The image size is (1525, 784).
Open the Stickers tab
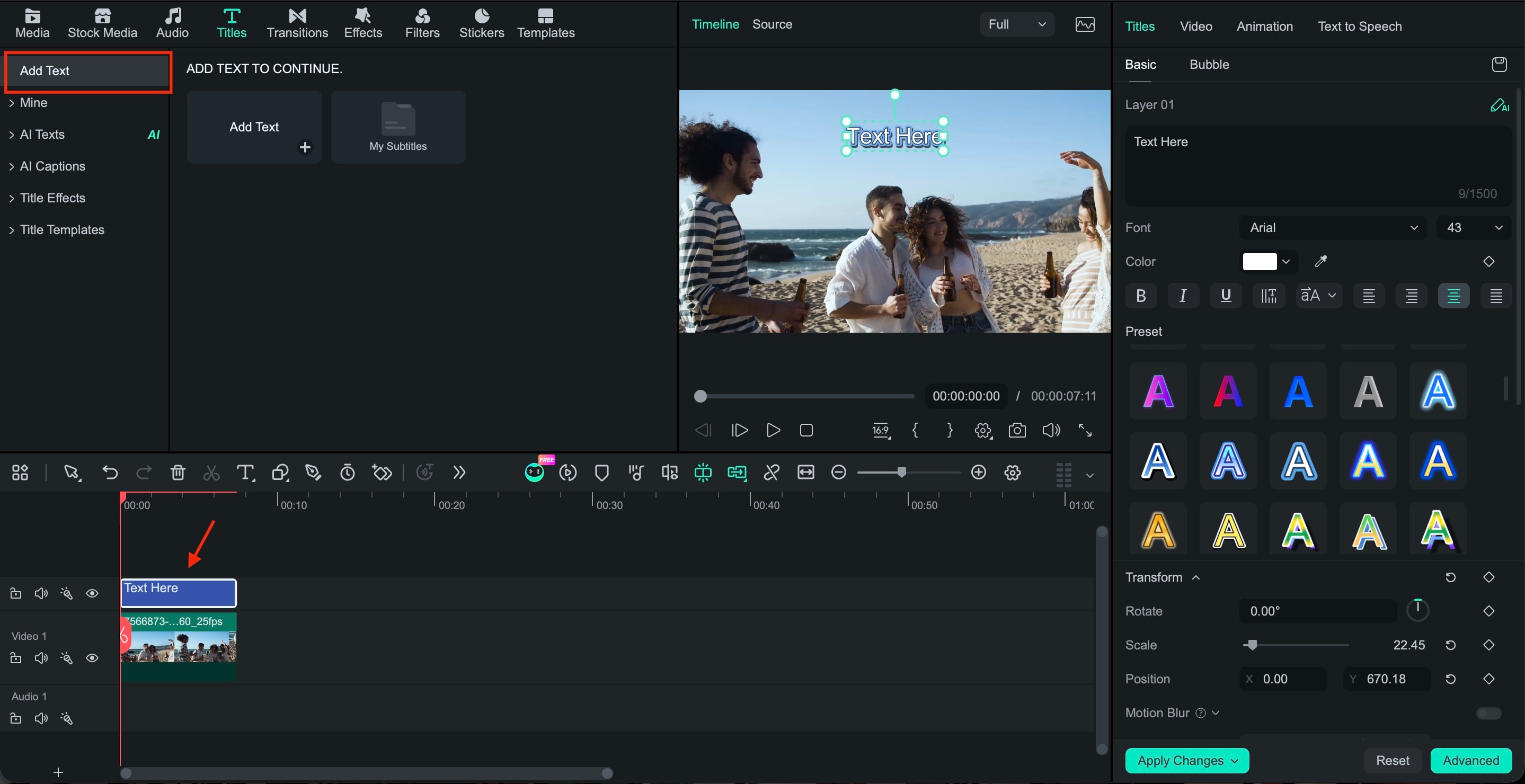coord(481,24)
